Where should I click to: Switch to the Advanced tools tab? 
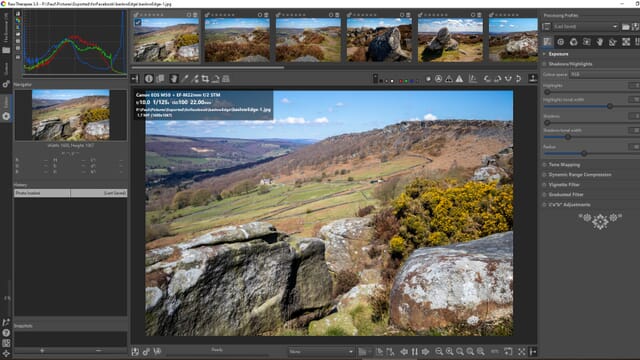click(587, 42)
